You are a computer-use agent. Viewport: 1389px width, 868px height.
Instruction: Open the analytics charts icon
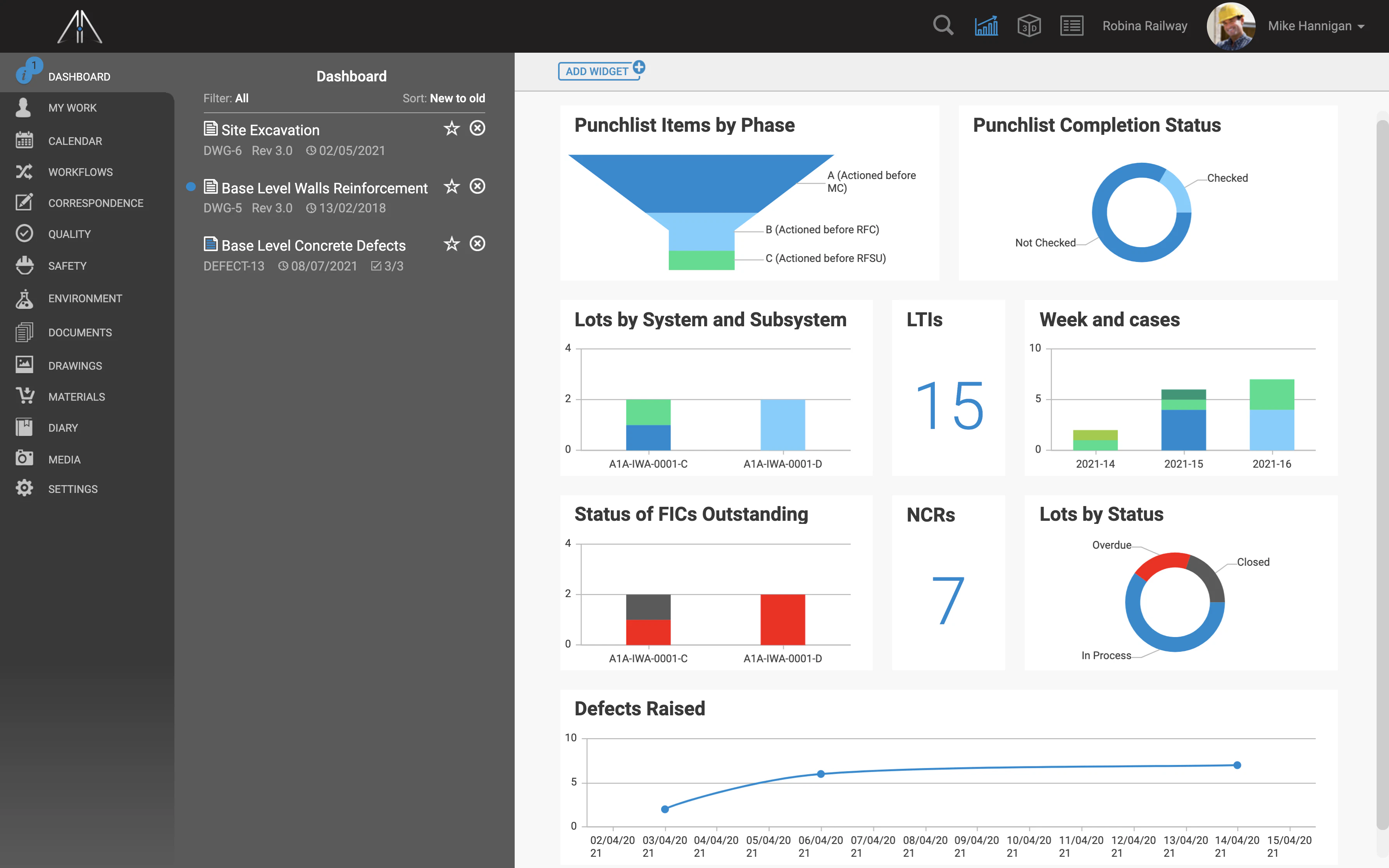coord(986,25)
